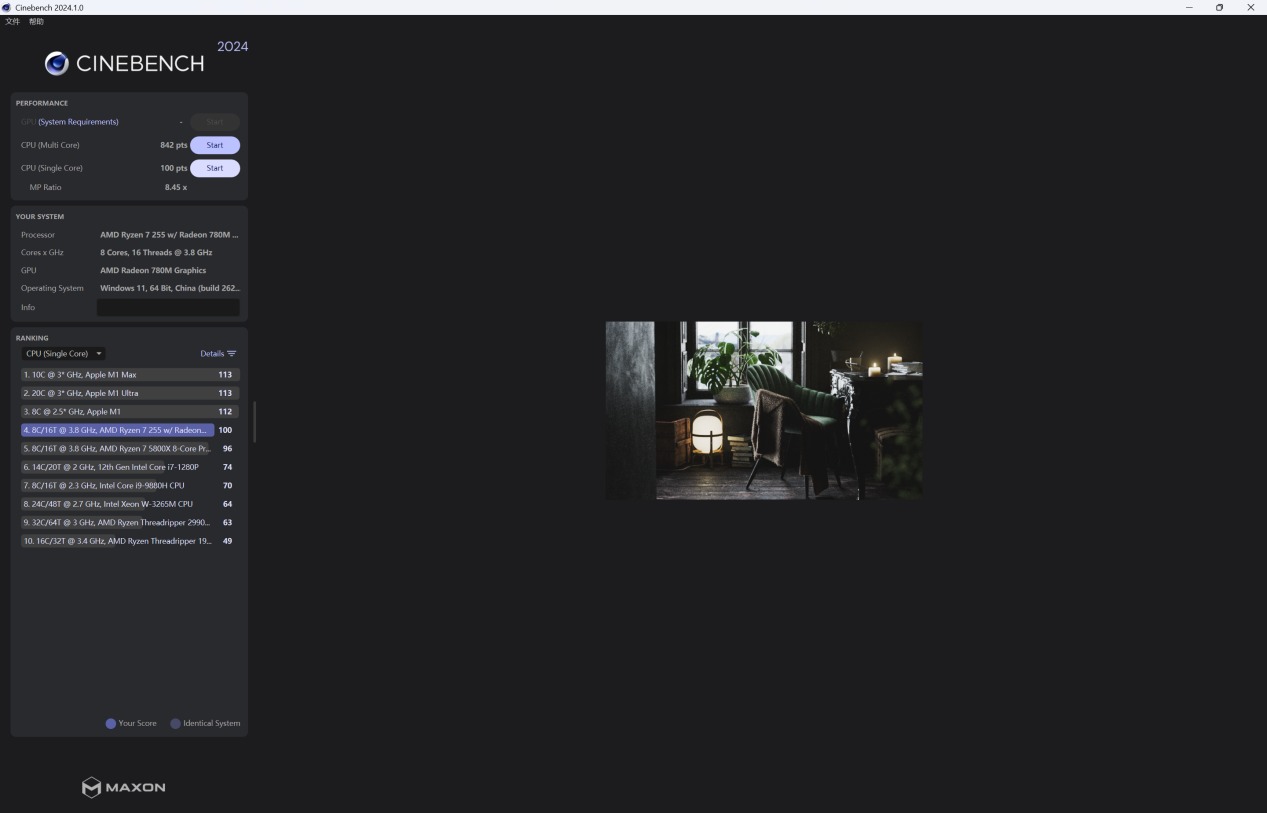Viewport: 1267px width, 813px height.
Task: Click the Maxon logo at bottom
Action: click(124, 787)
